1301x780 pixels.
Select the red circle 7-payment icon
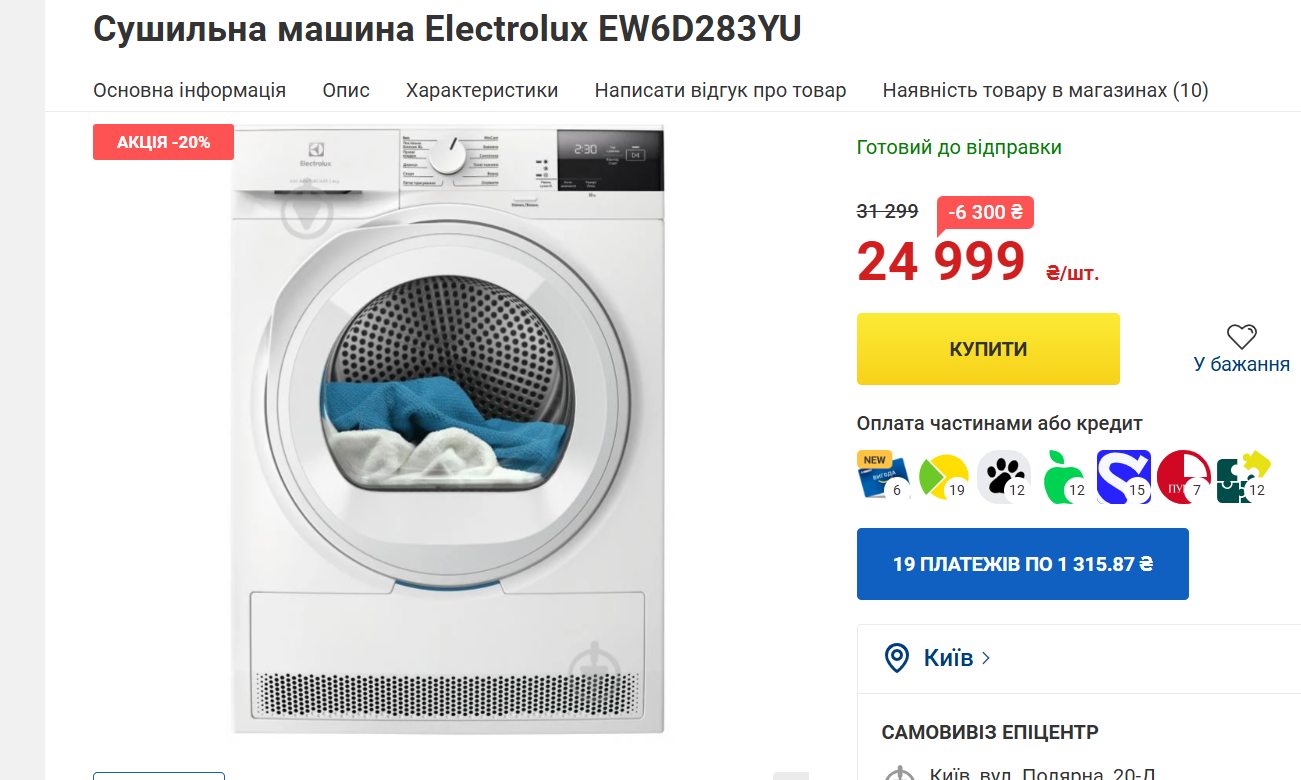(1183, 477)
